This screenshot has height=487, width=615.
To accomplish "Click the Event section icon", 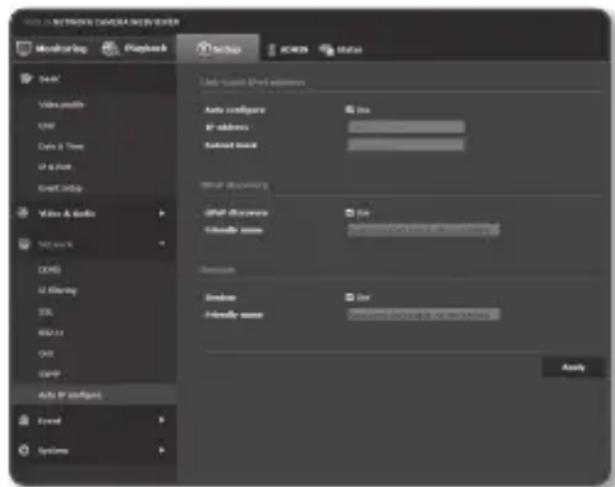I will pyautogui.click(x=24, y=420).
